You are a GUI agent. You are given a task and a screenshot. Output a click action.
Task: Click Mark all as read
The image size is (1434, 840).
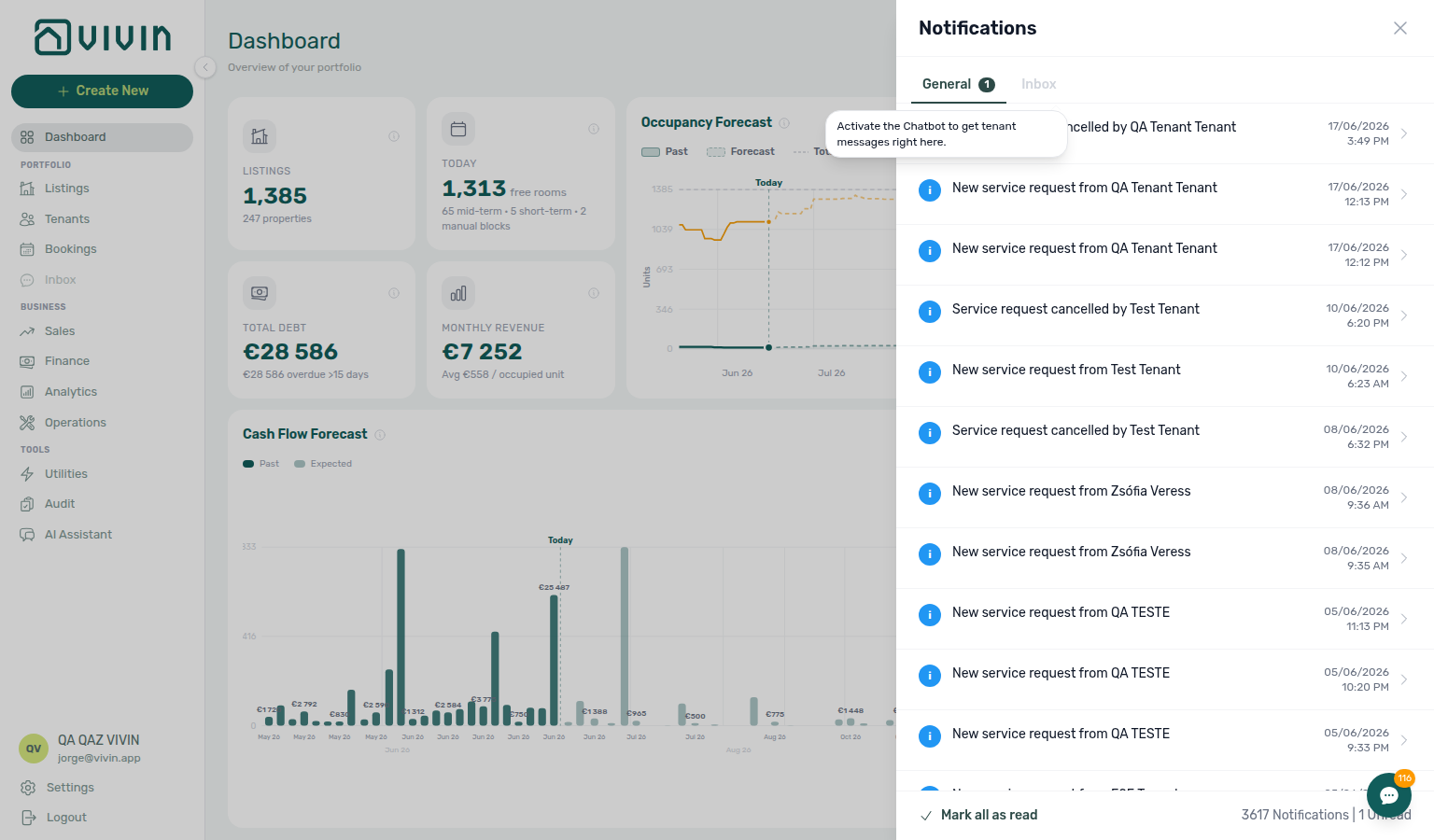pos(978,815)
